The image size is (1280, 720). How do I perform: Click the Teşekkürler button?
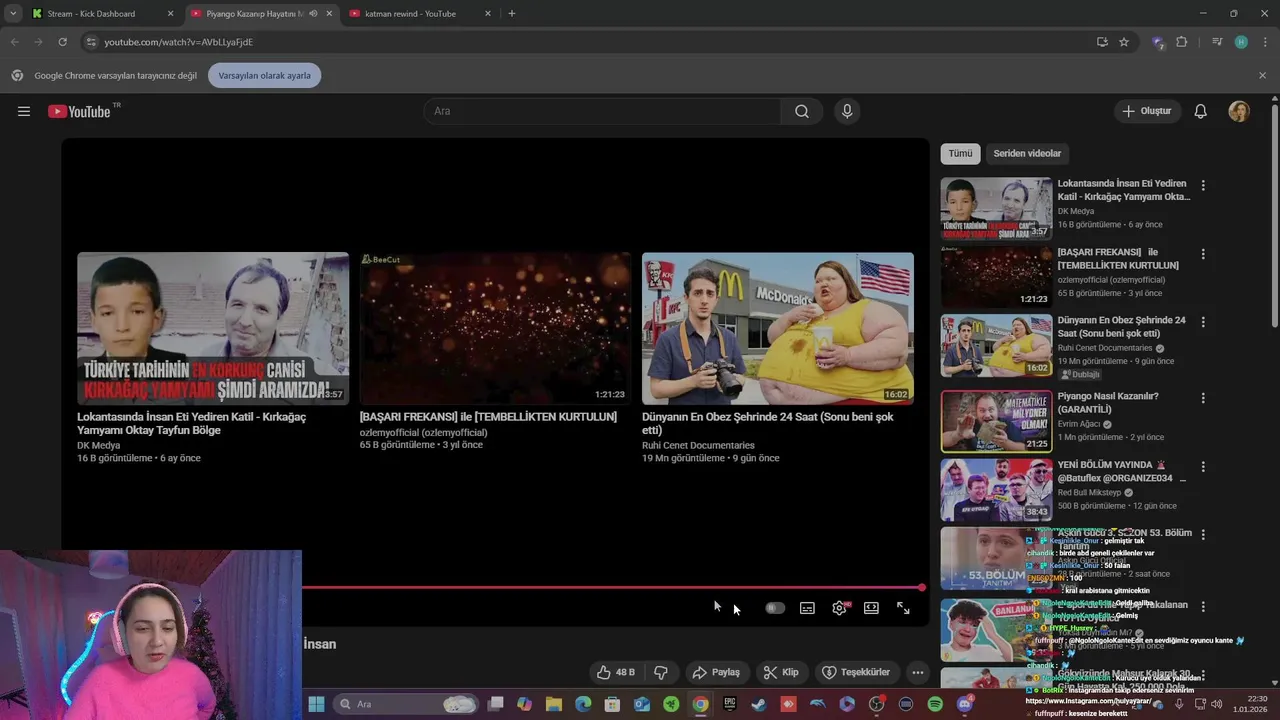pos(856,672)
